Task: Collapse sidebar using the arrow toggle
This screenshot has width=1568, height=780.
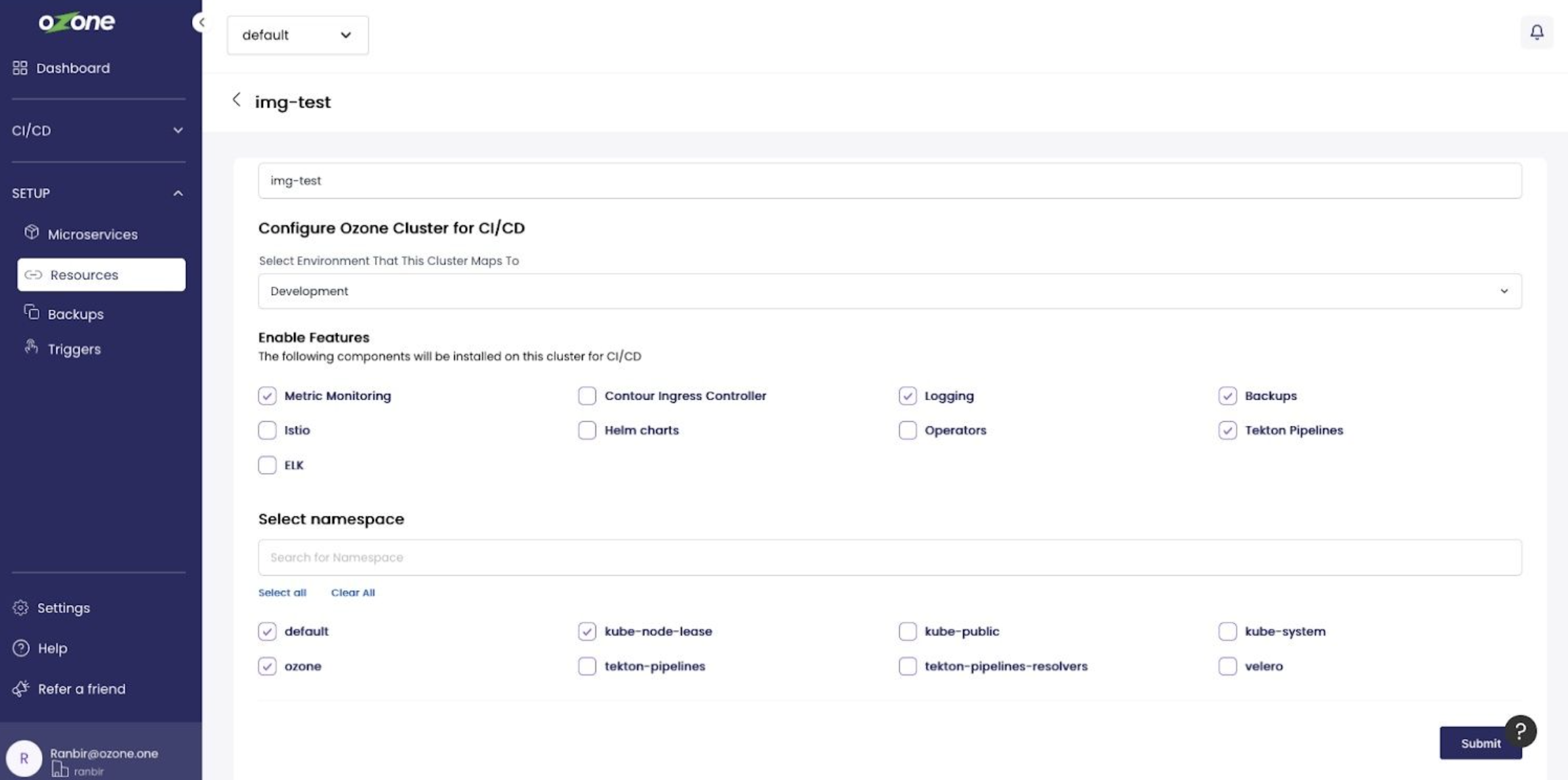Action: coord(199,22)
